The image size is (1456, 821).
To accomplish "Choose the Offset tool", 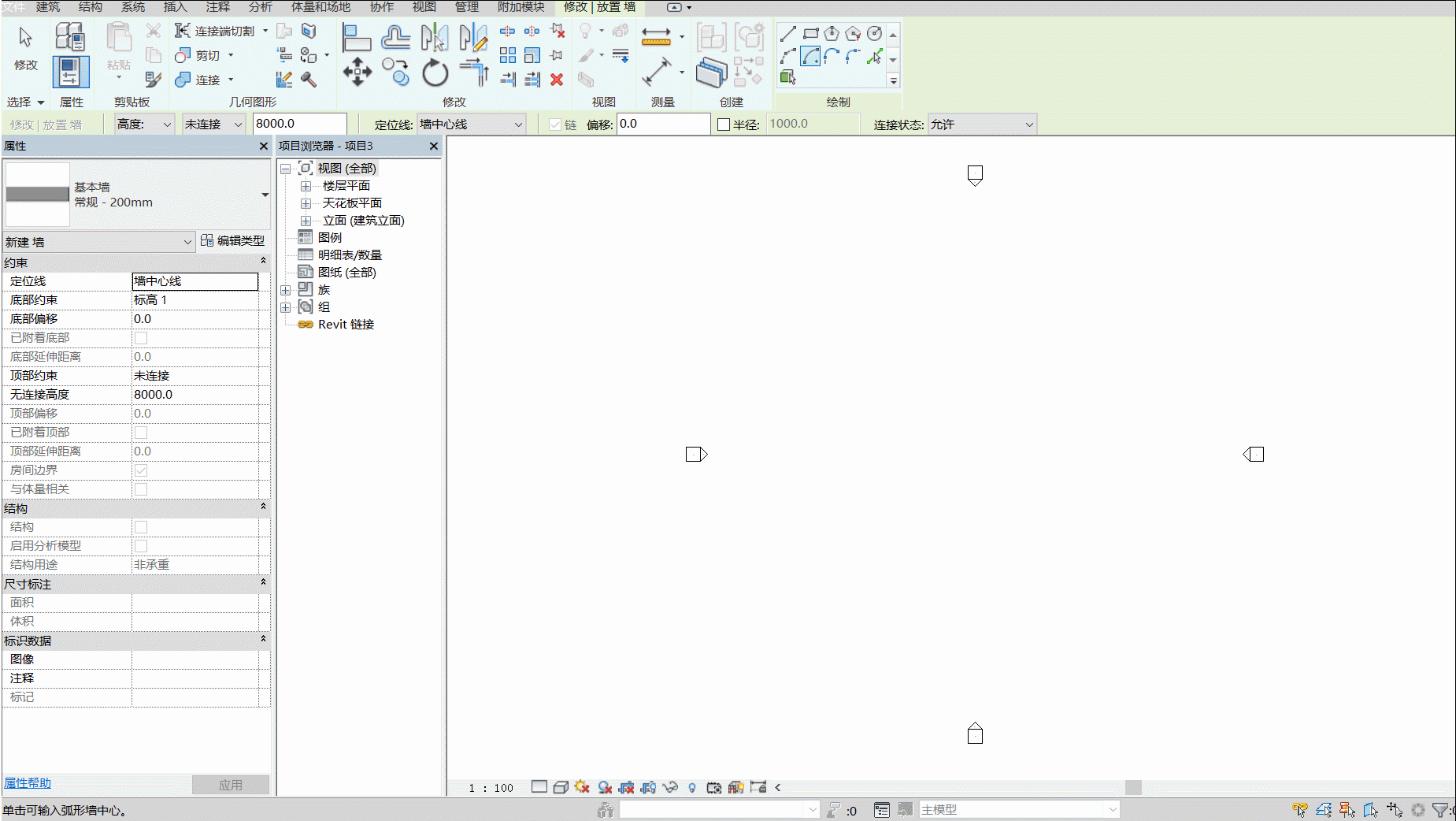I will [x=395, y=37].
